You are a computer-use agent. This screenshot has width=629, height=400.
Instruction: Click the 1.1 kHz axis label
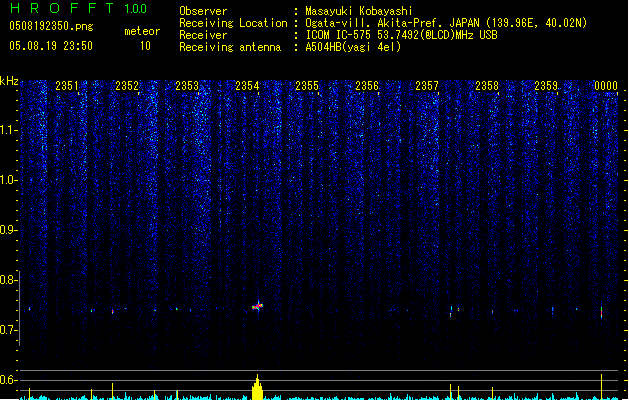click(9, 130)
